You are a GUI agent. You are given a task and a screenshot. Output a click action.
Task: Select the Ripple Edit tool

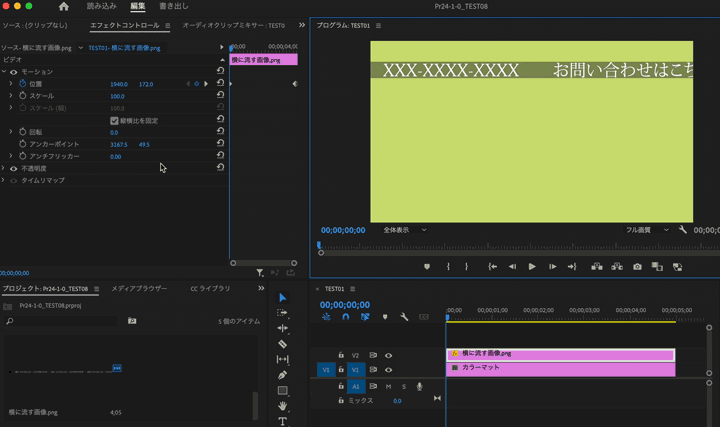(282, 328)
